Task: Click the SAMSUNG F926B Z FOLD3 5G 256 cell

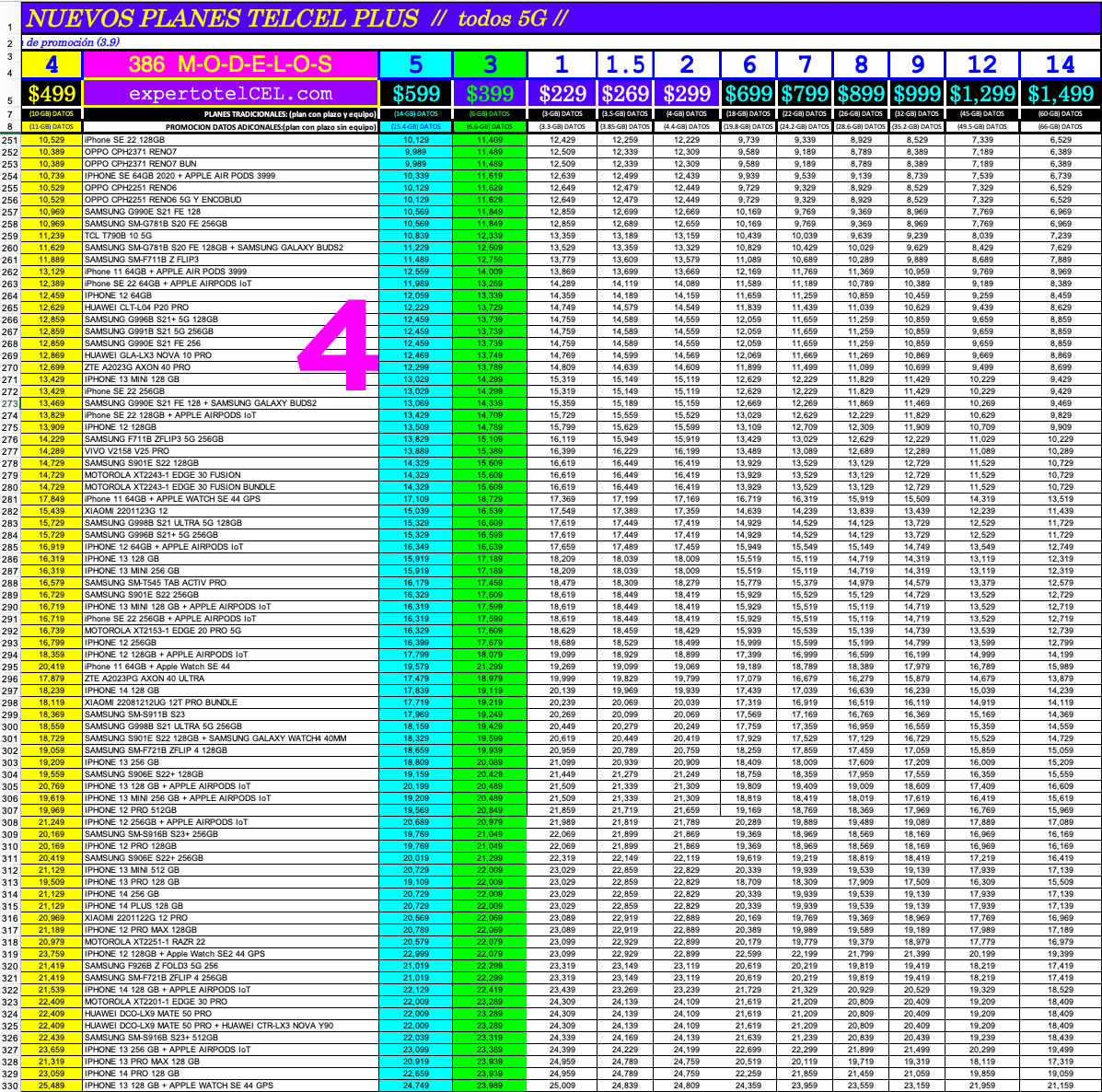Action: 230,966
